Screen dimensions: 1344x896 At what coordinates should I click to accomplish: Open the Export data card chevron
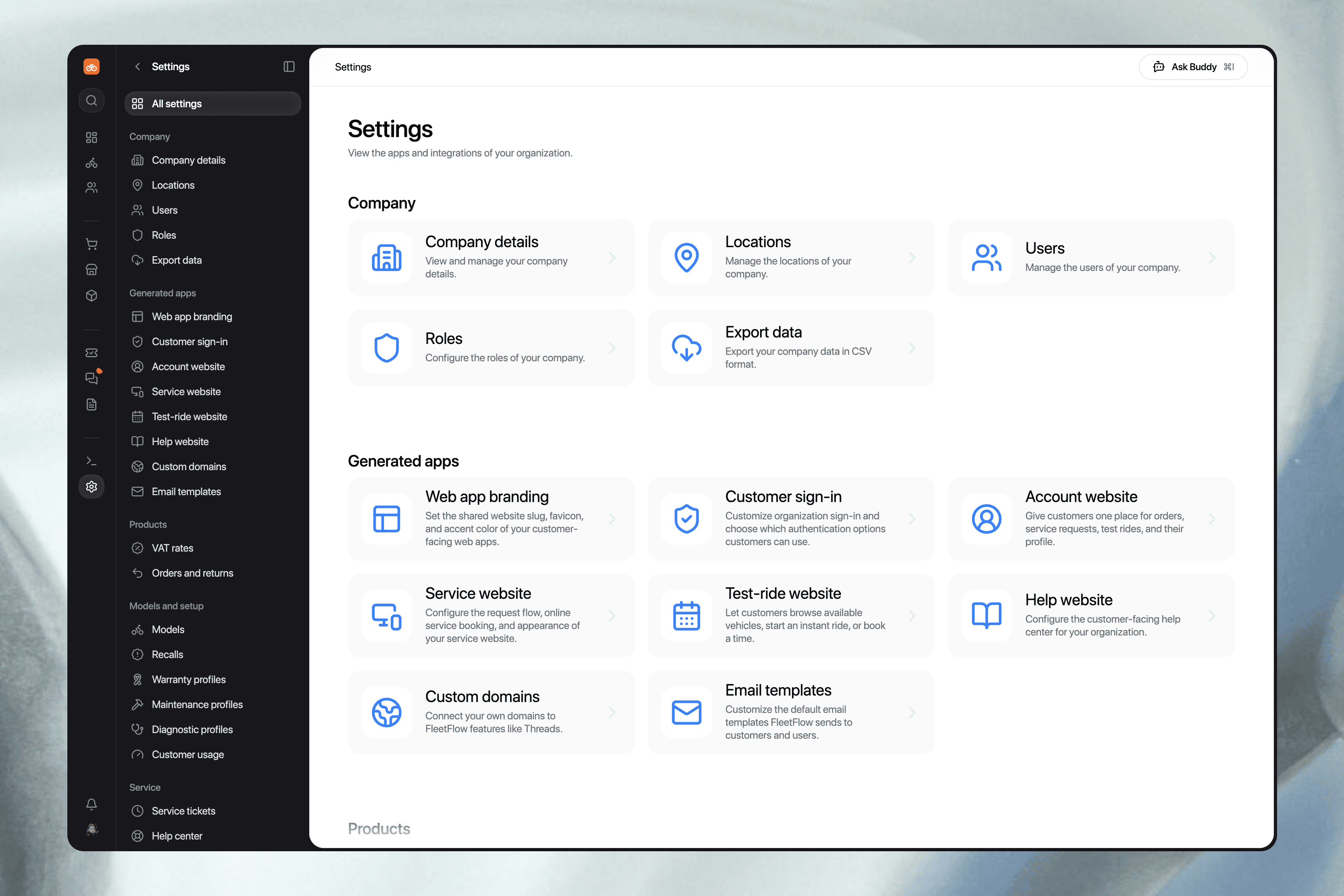click(912, 348)
